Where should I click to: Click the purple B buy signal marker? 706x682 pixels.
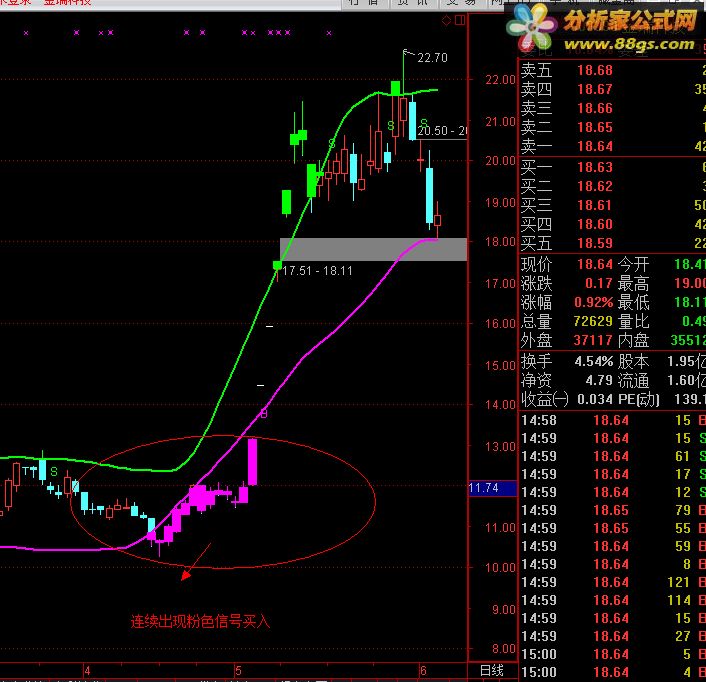pos(264,413)
